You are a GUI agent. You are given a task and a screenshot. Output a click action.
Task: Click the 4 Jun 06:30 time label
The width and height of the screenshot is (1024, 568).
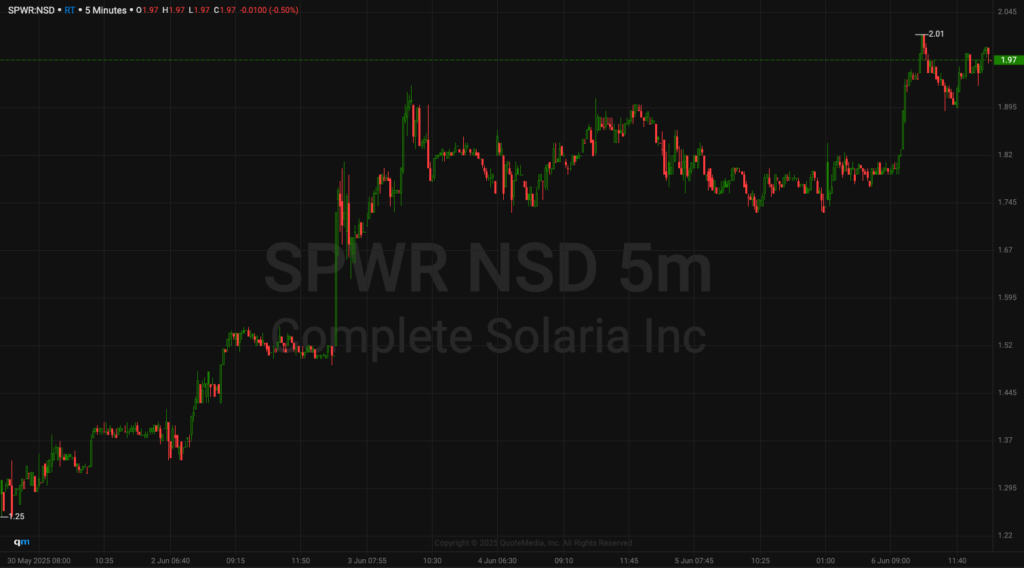(497, 561)
